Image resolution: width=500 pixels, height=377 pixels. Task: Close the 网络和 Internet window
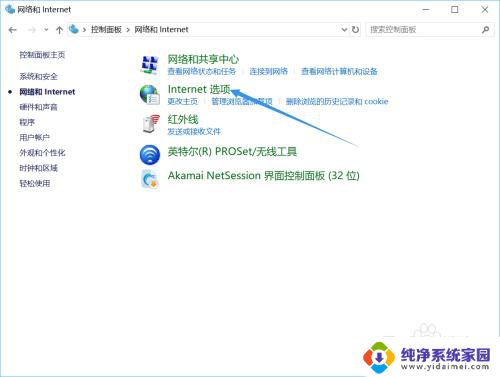point(485,10)
